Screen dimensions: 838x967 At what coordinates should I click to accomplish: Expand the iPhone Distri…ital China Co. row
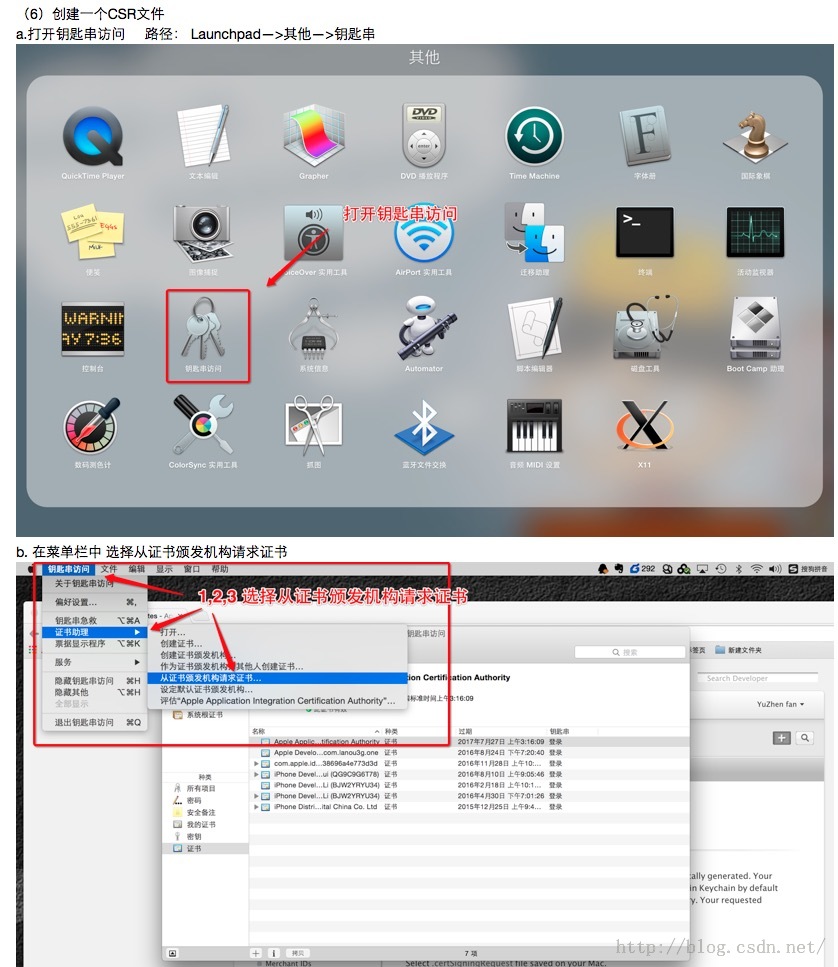(x=256, y=807)
